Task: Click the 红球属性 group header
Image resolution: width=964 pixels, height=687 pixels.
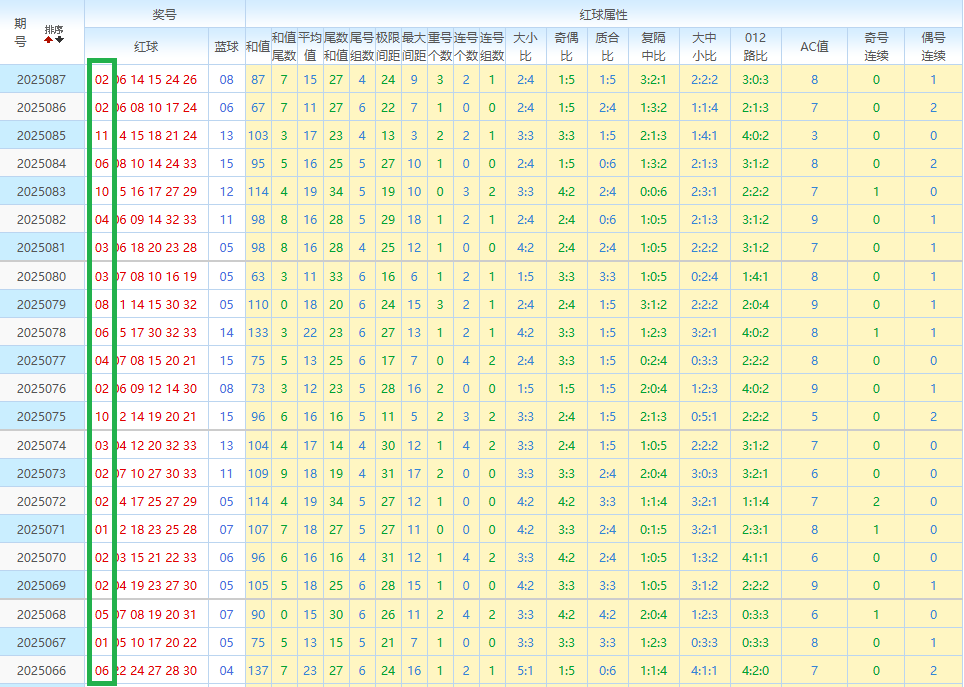Action: point(603,14)
